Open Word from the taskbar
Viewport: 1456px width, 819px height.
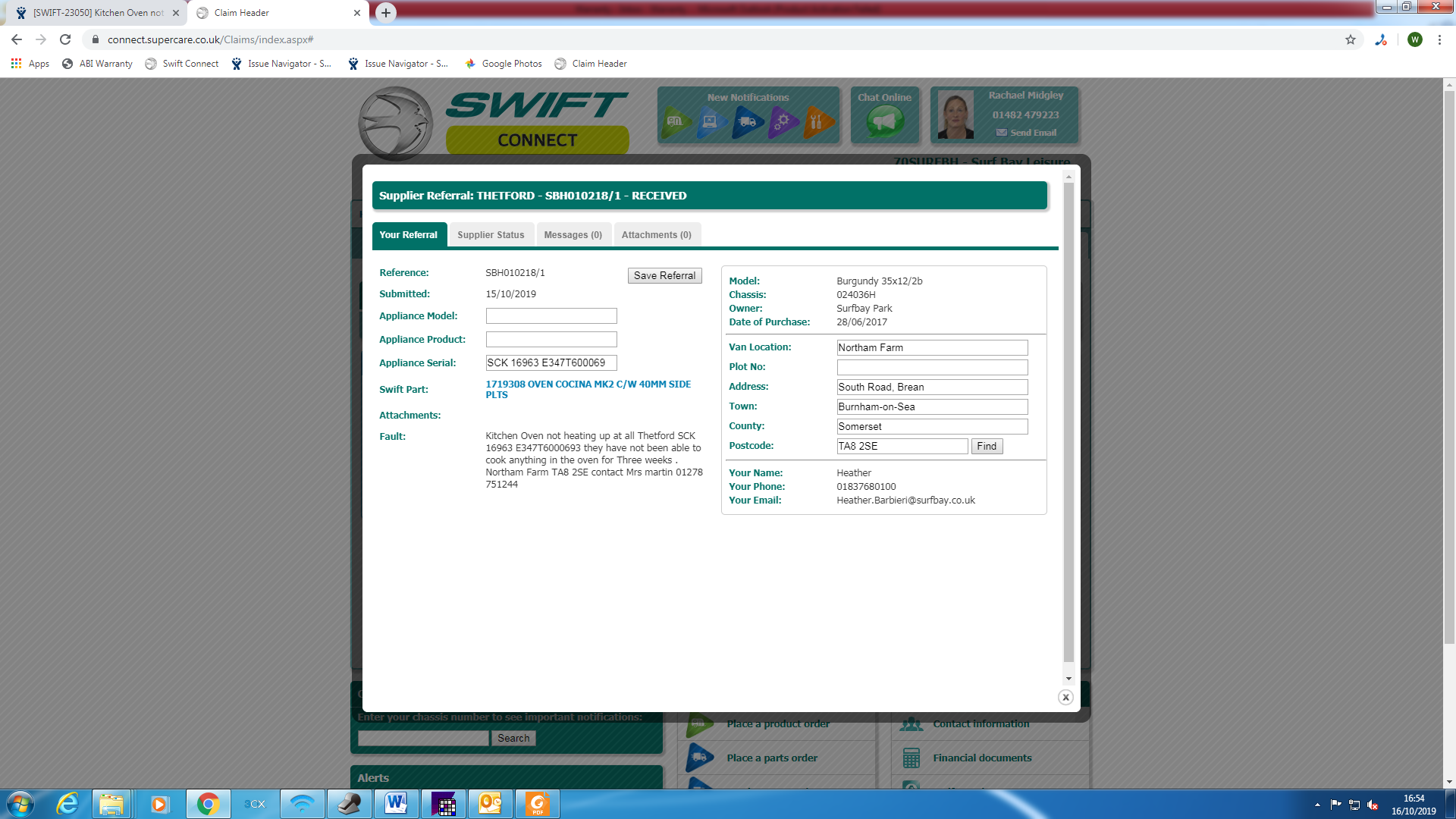[396, 803]
